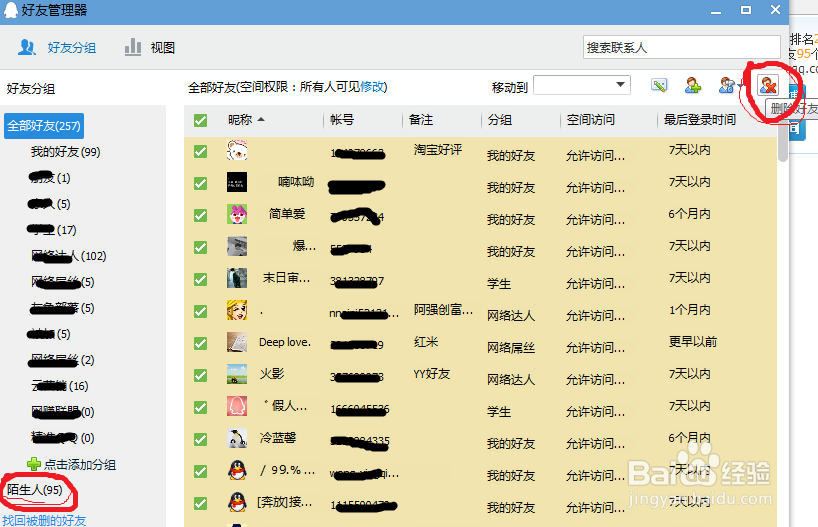Click 允许访问 cell in 简单爱 row
The width and height of the screenshot is (818, 527).
pos(595,220)
